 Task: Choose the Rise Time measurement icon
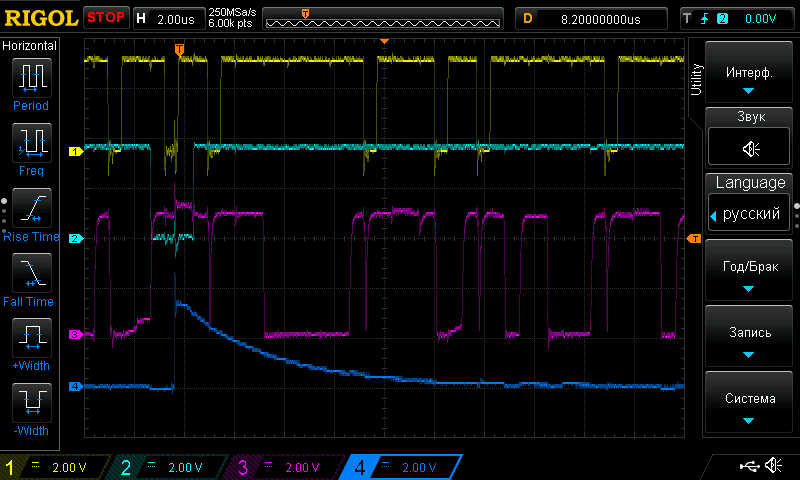30,207
